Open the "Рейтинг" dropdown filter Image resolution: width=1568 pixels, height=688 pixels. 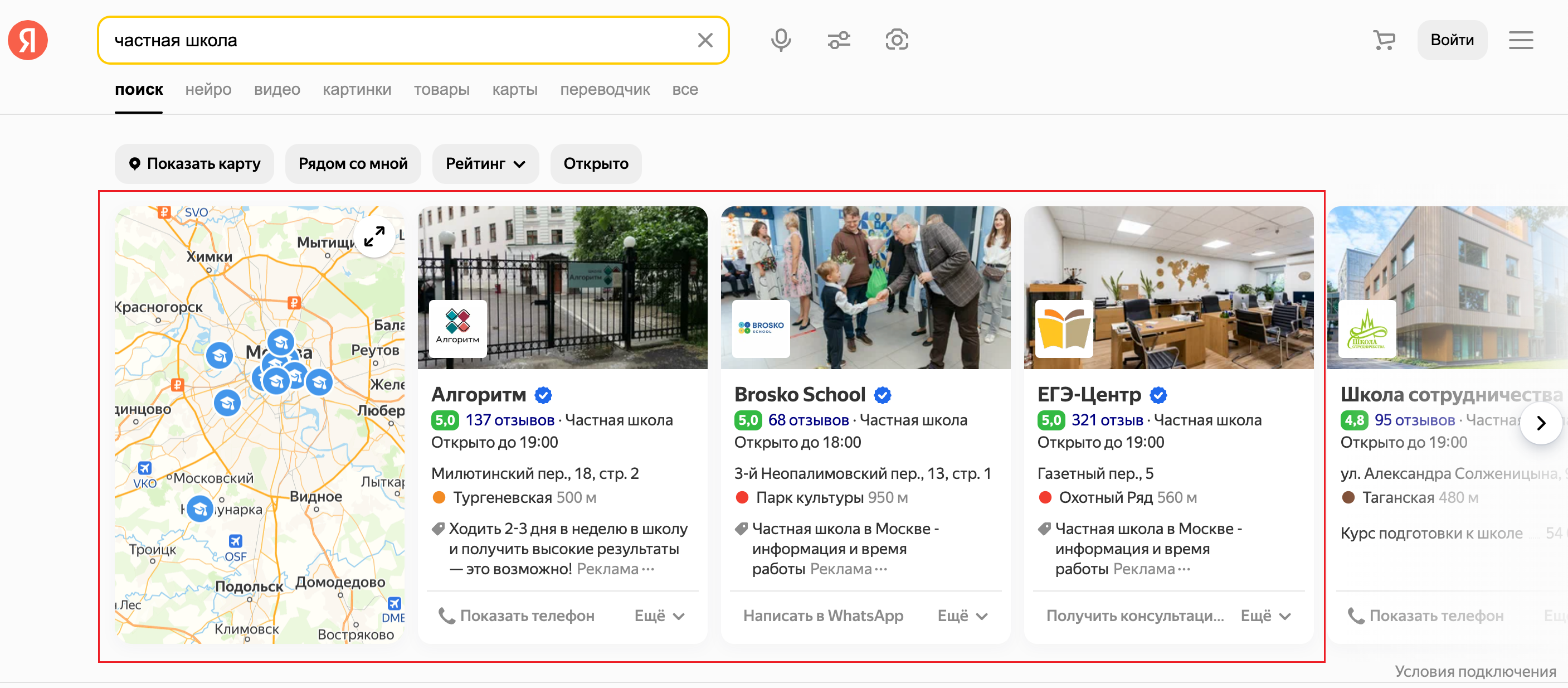tap(485, 164)
